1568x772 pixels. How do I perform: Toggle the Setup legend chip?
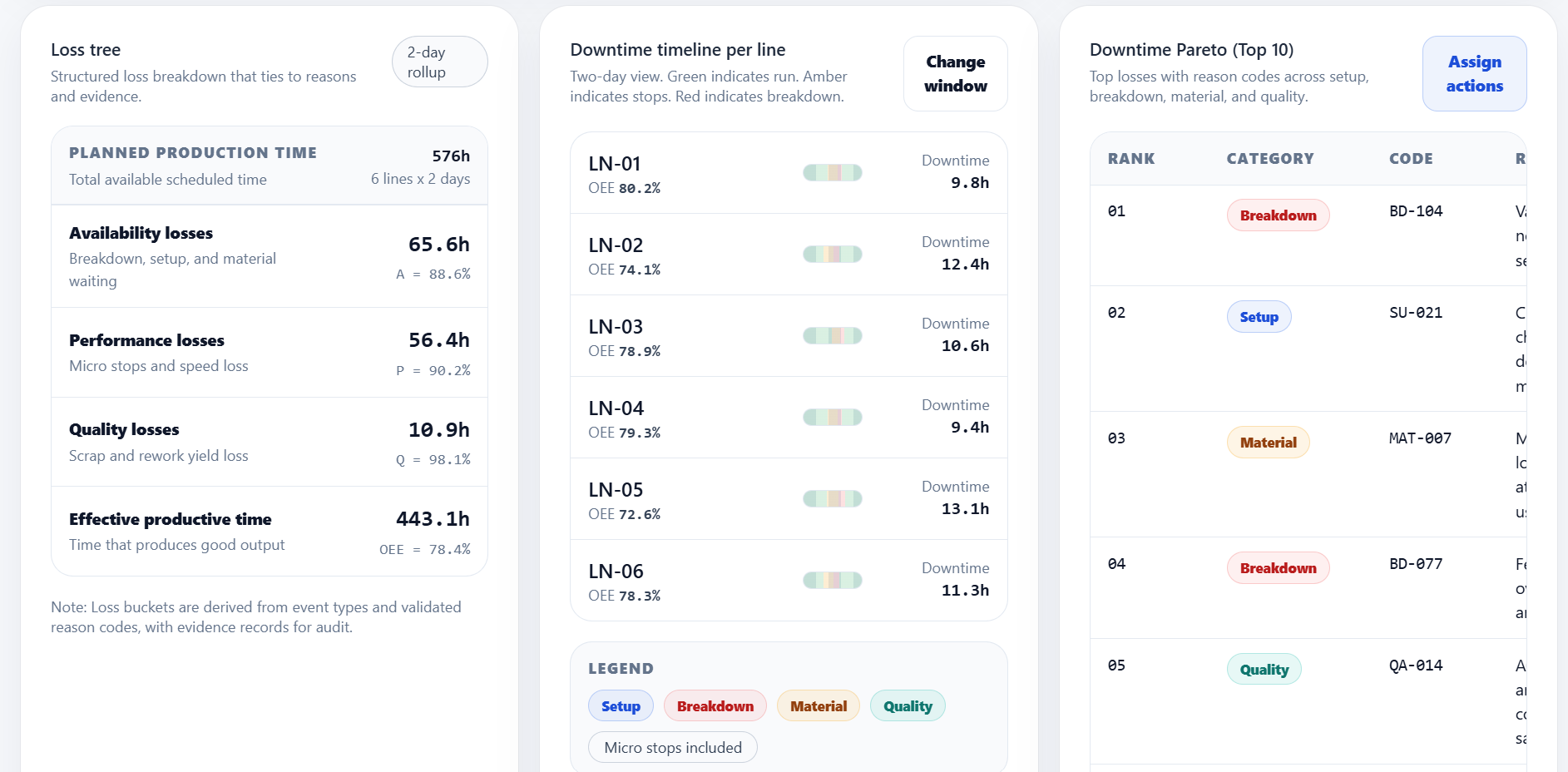pyautogui.click(x=621, y=706)
